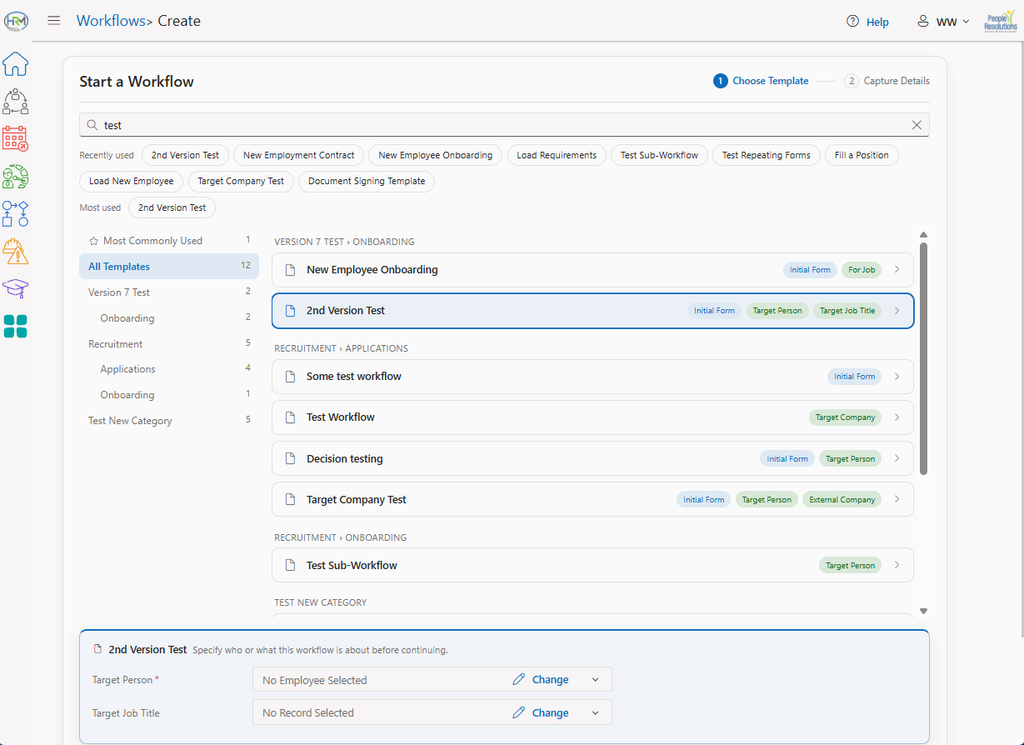This screenshot has width=1024, height=745.
Task: Open the graduation cap training icon
Action: click(x=15, y=288)
